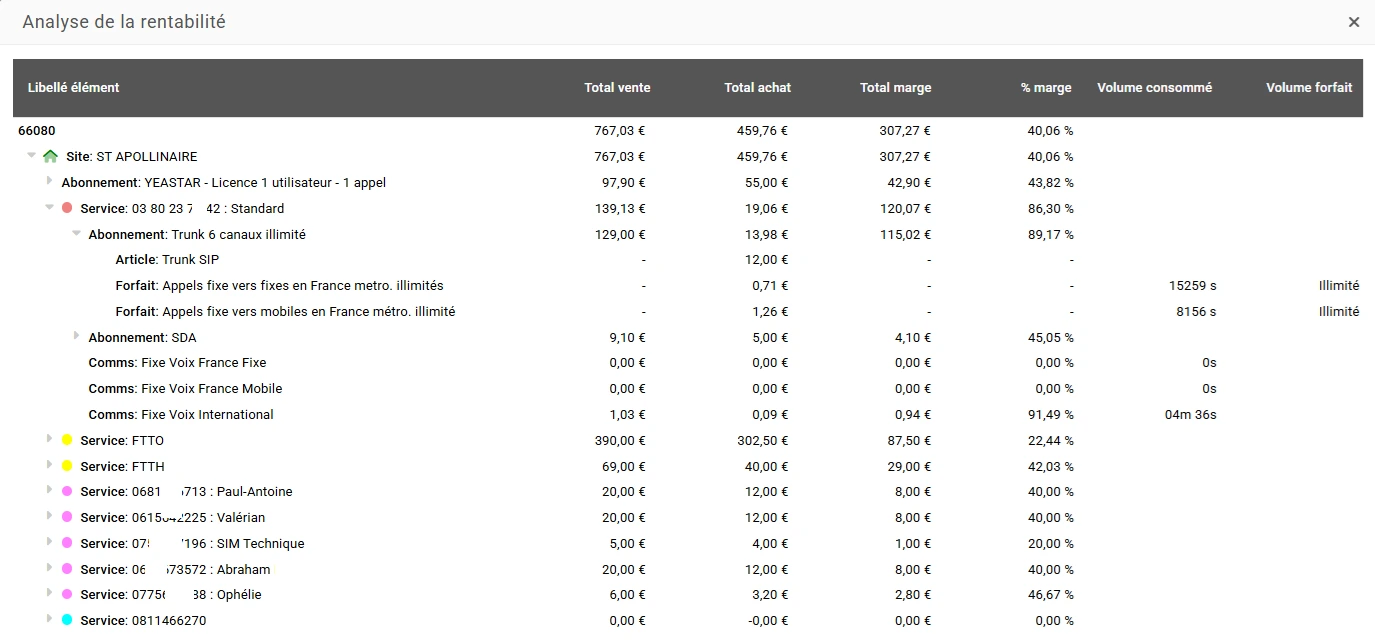The height and width of the screenshot is (640, 1375).
Task: Close the Analyse de la rentabilité dialog
Action: pyautogui.click(x=1354, y=22)
